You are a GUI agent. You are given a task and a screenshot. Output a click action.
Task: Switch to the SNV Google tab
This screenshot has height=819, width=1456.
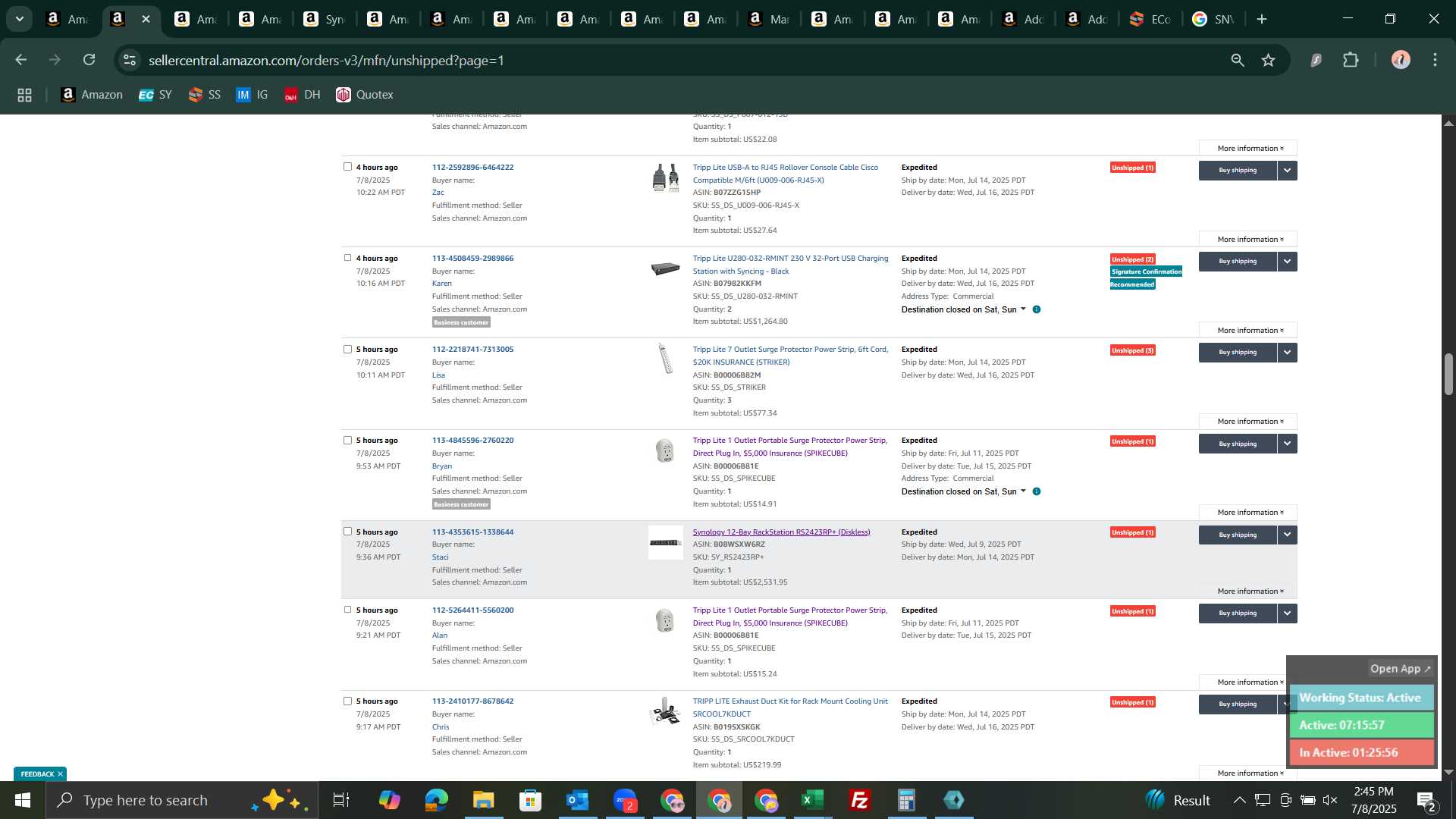click(1214, 19)
